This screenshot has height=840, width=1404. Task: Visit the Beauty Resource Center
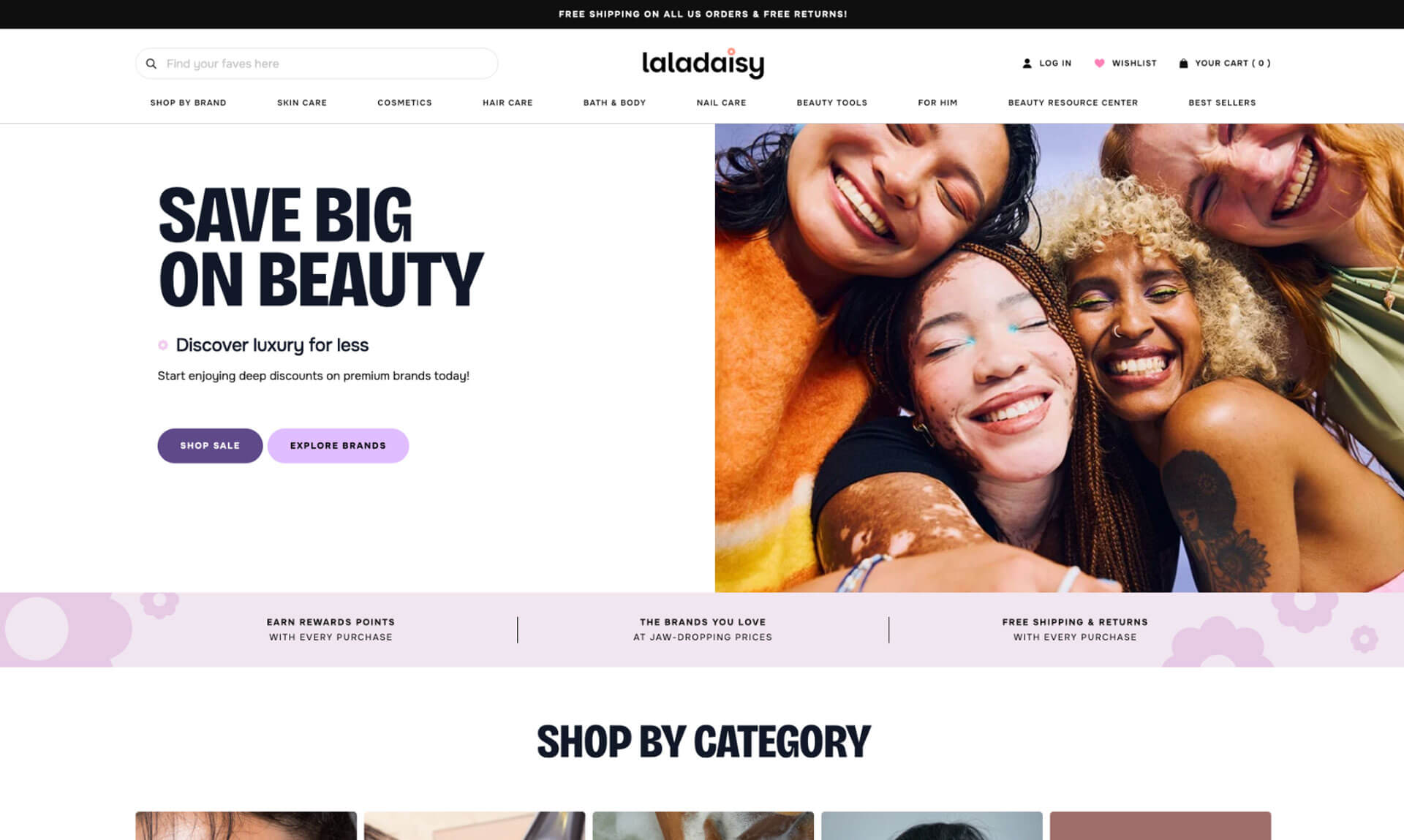(x=1073, y=103)
